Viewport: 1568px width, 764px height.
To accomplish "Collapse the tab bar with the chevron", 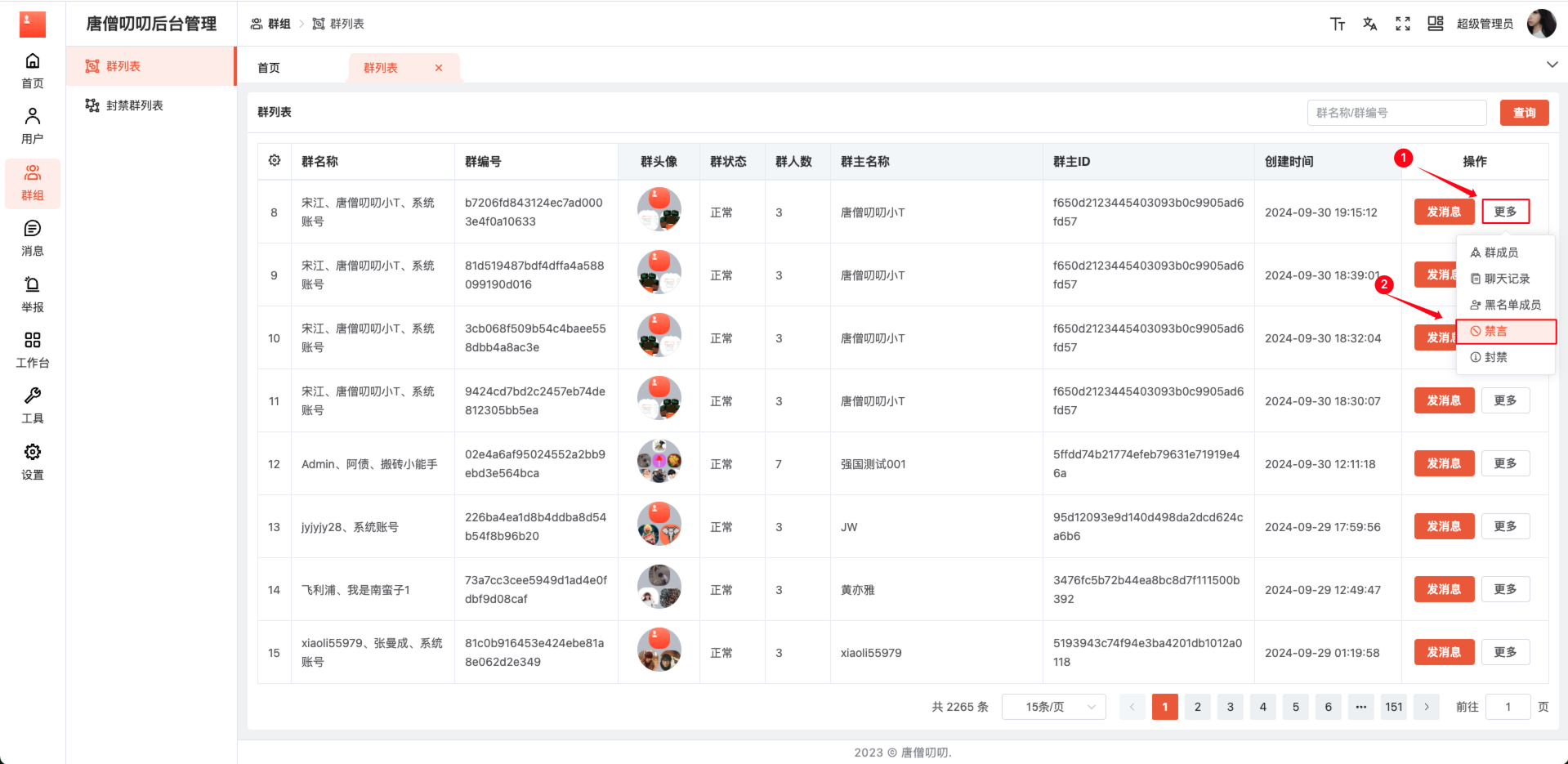I will 1552,64.
